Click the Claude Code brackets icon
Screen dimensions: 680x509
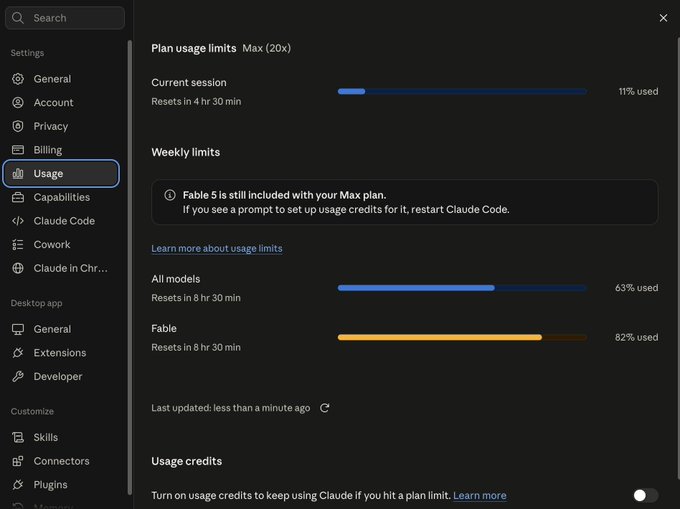pos(18,221)
